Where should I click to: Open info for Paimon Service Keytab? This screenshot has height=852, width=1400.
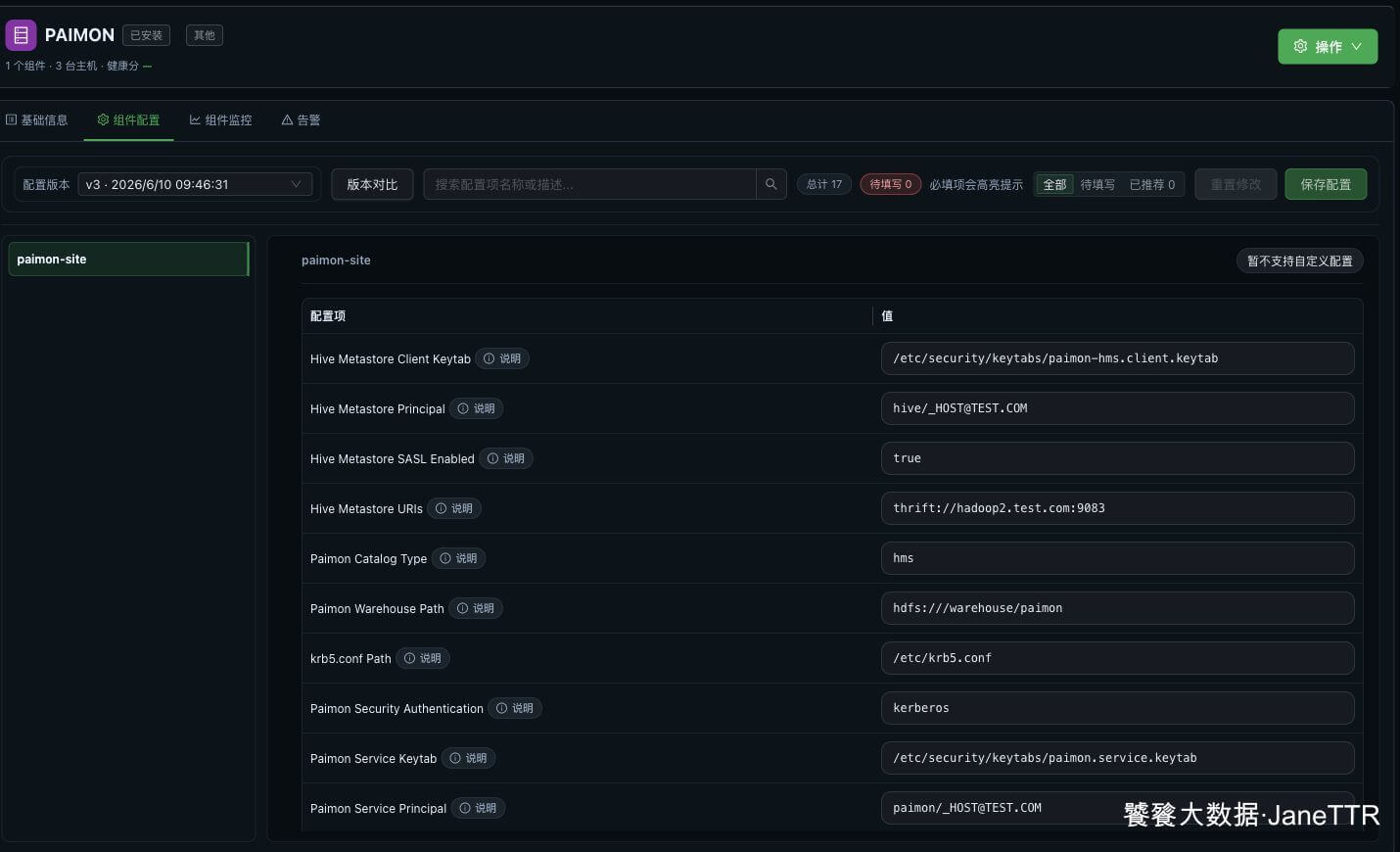(x=468, y=759)
